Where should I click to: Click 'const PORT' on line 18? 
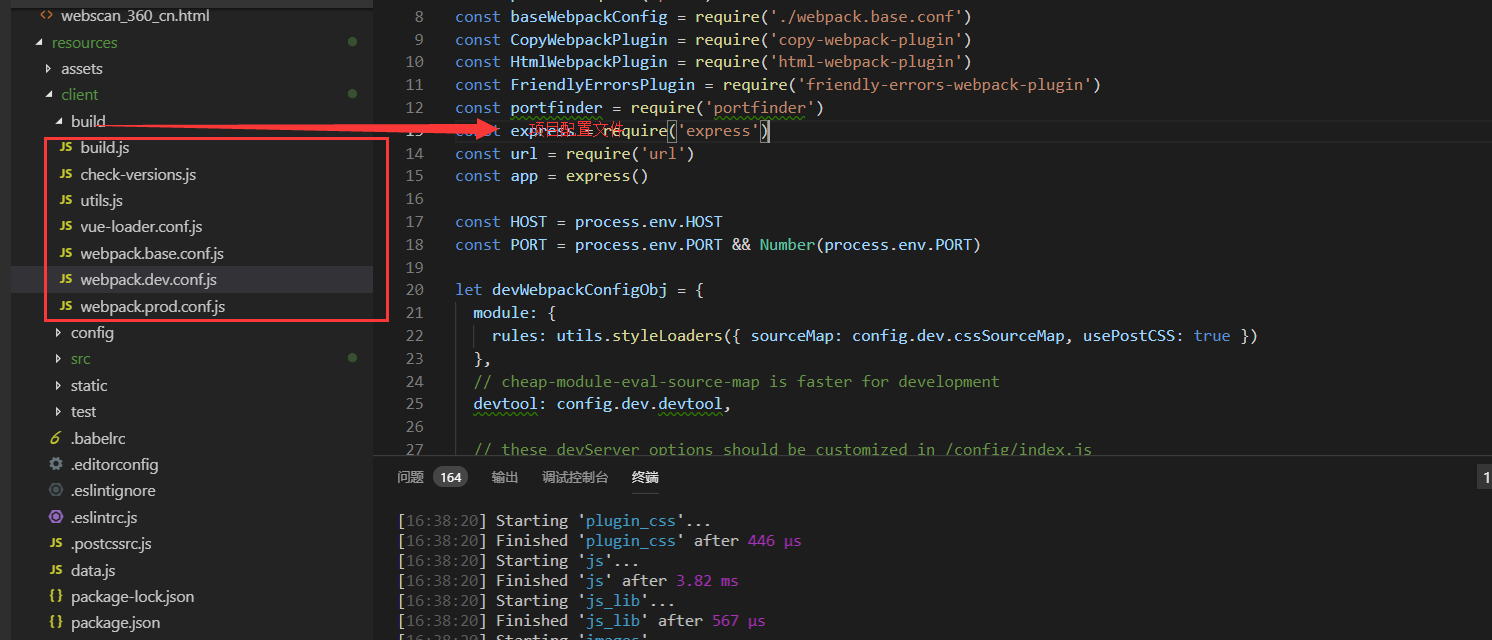pyautogui.click(x=501, y=245)
